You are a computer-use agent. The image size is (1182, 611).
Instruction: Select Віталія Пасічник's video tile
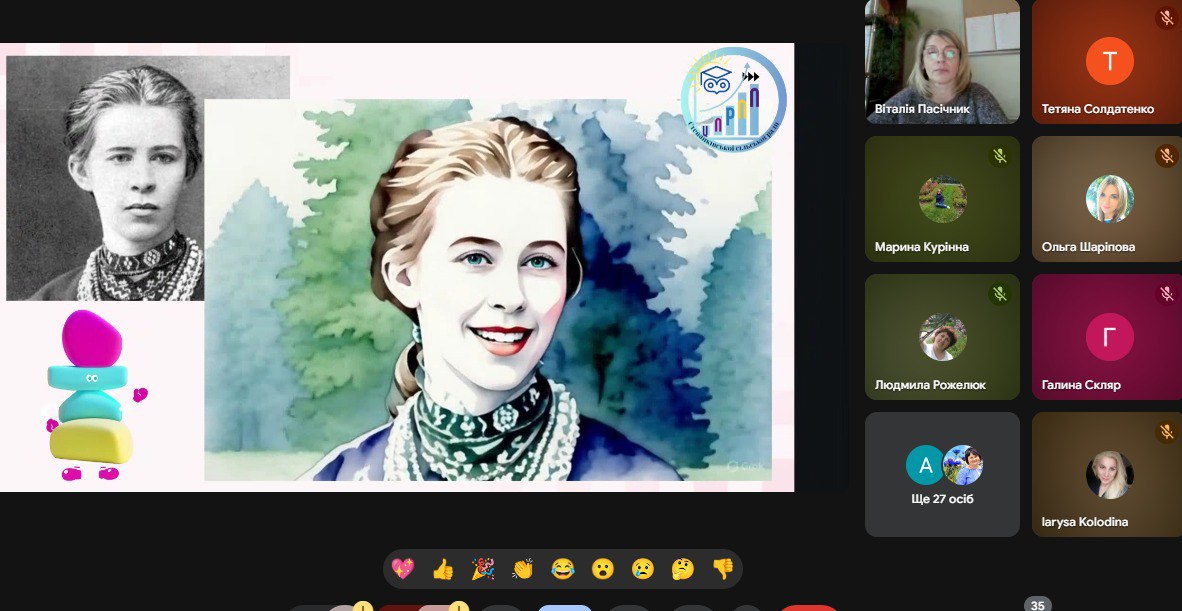coord(942,62)
